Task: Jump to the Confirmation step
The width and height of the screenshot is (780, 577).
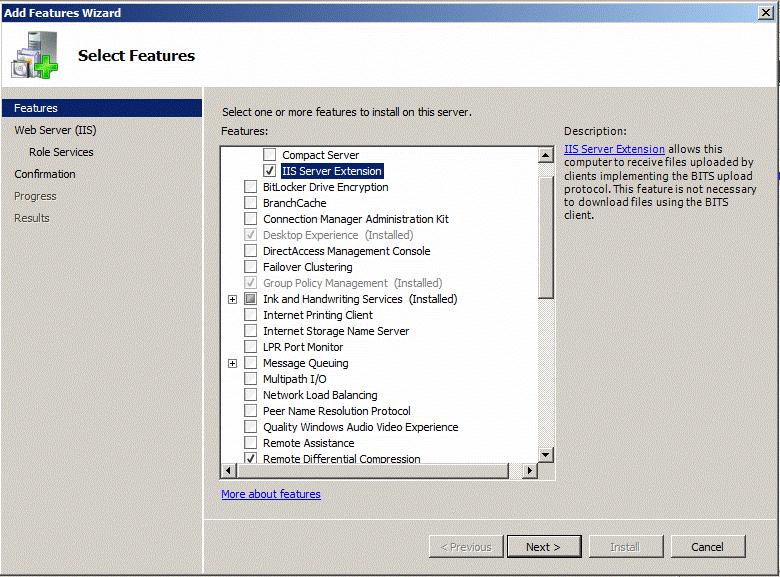Action: [x=45, y=174]
